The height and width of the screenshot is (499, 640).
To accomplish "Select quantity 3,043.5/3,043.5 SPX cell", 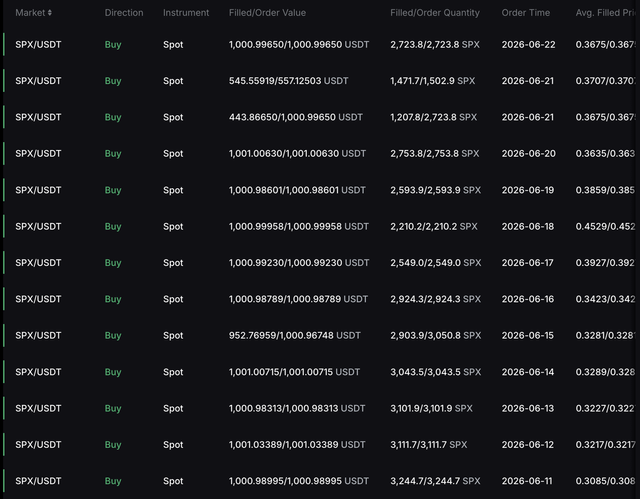I will (435, 372).
